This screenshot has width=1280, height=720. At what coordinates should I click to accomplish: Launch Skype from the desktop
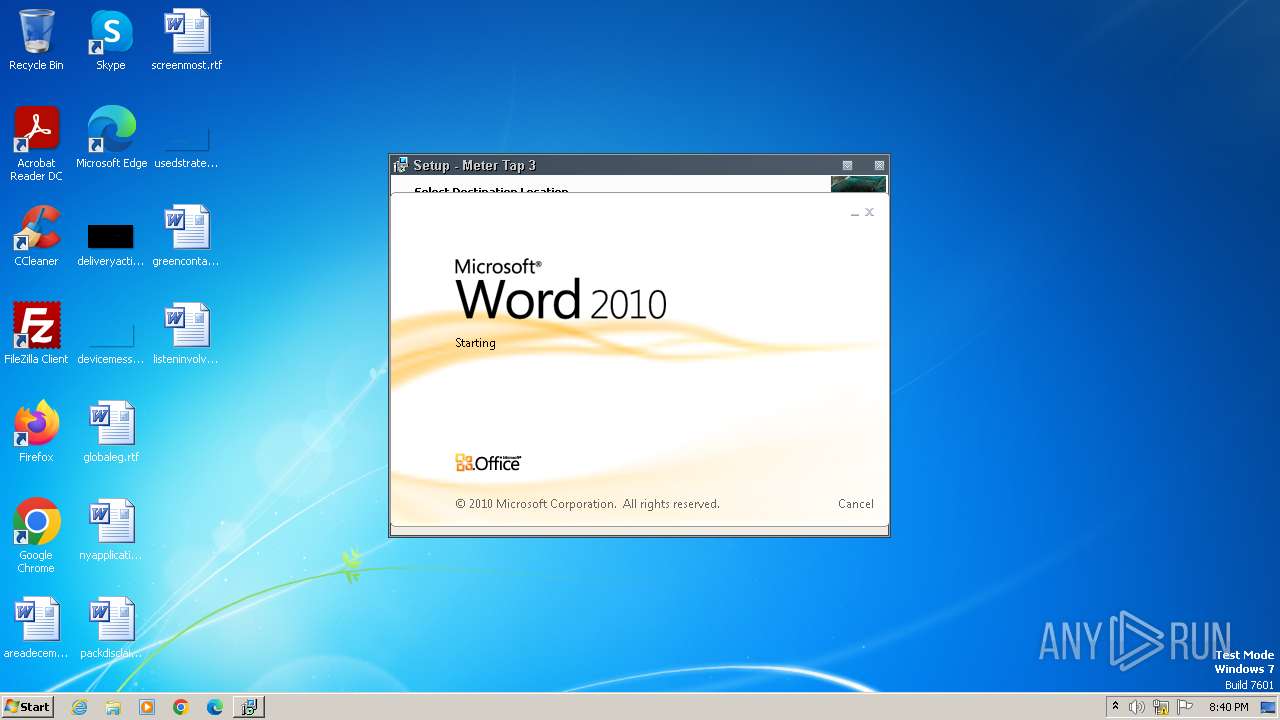pos(110,40)
